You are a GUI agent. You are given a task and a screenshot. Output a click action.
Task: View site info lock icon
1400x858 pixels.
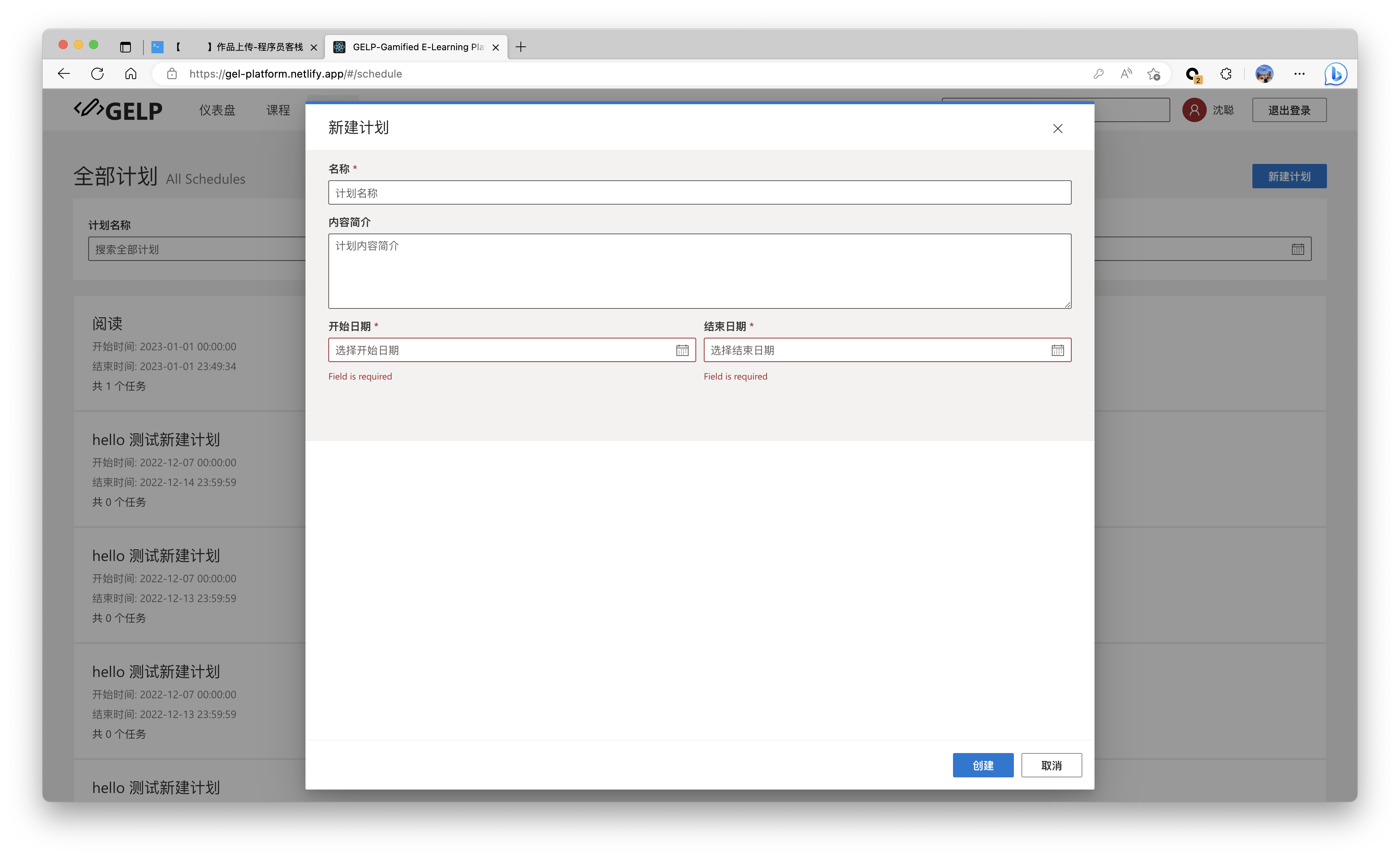172,74
